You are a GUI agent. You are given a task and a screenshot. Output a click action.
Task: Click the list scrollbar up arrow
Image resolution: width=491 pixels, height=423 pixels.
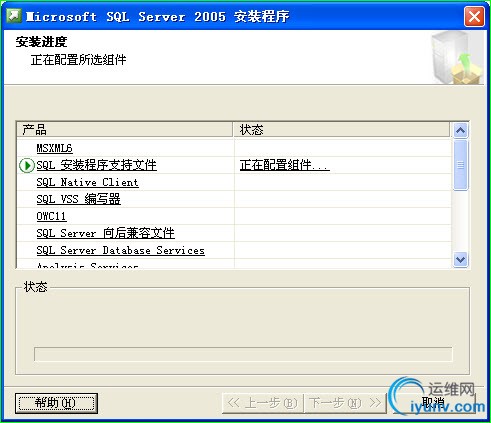pos(460,130)
